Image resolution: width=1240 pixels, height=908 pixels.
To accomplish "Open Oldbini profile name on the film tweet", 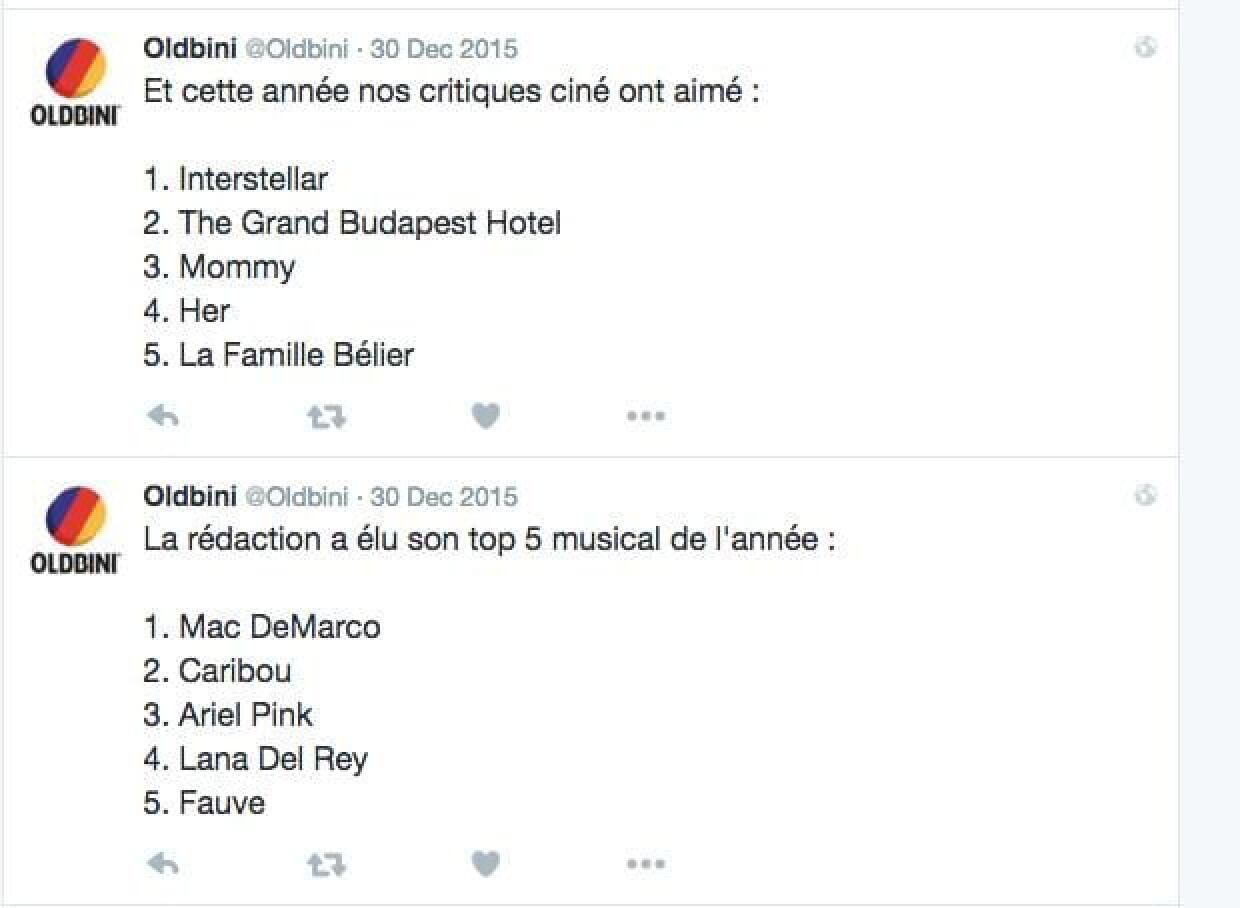I will [190, 48].
